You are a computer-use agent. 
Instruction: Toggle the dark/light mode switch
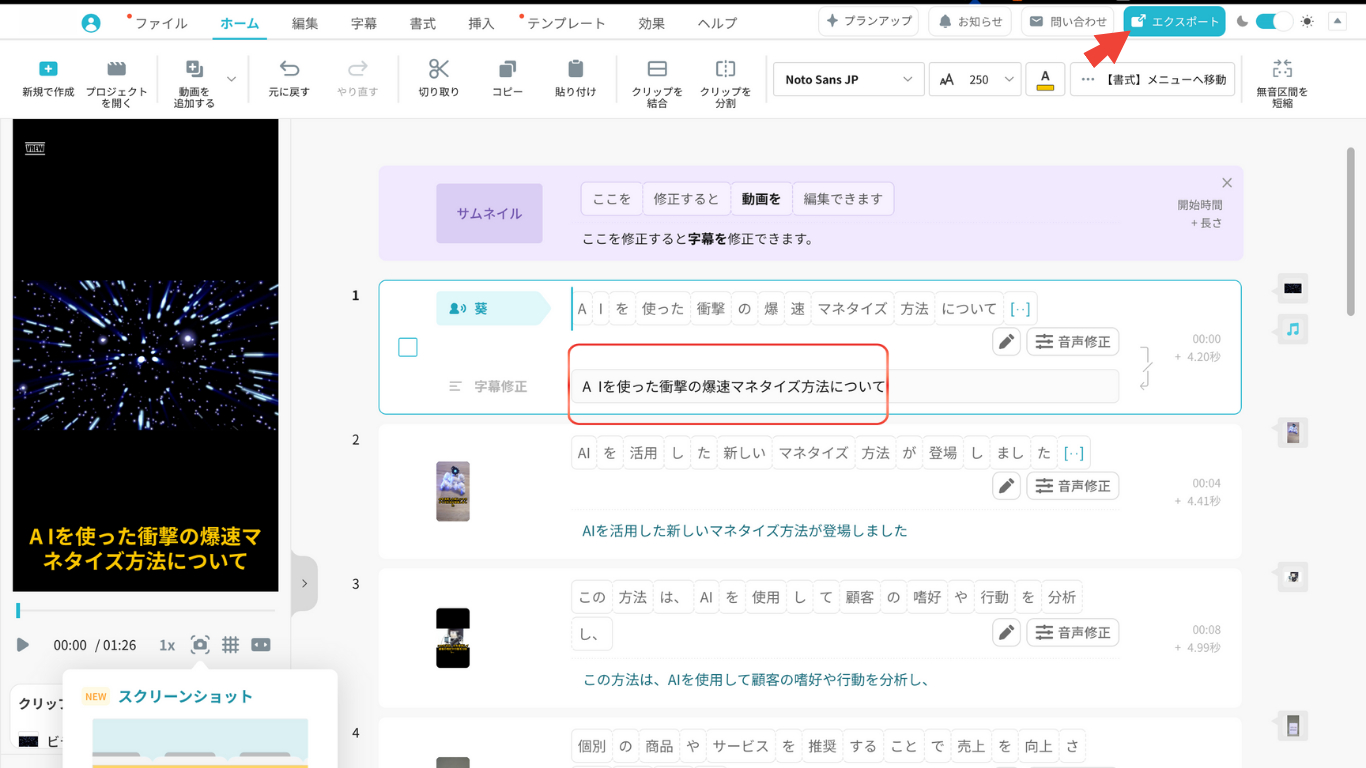[1273, 21]
